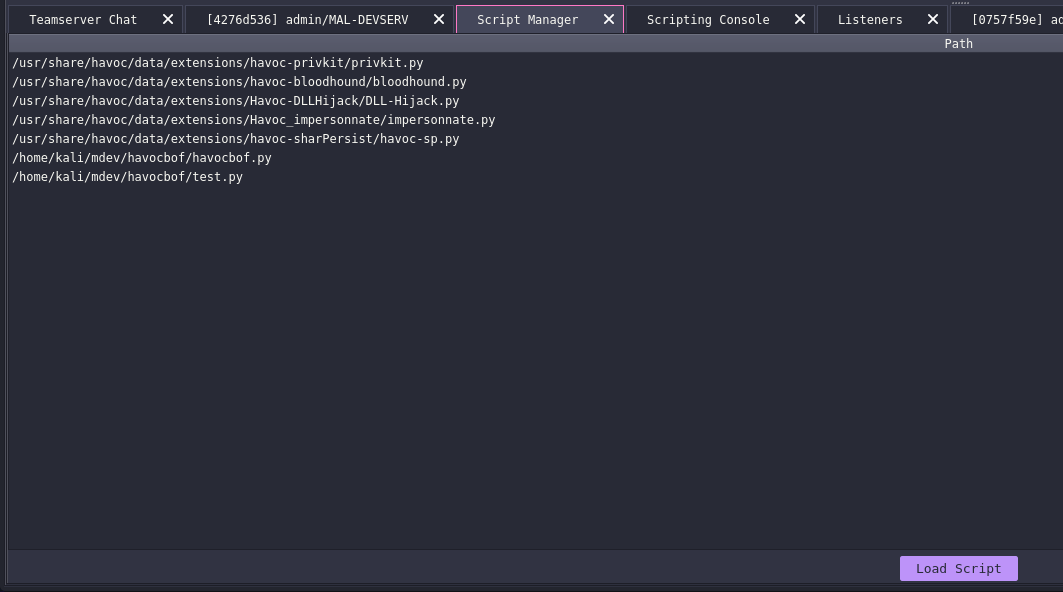
Task: Close the Listeners tab
Action: [x=933, y=20]
